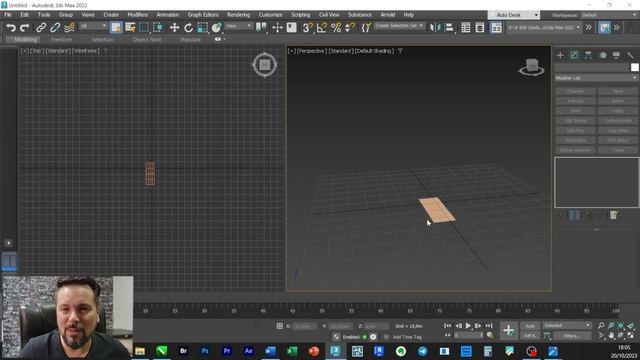640x360 pixels.
Task: Open the File menu
Action: [8, 15]
